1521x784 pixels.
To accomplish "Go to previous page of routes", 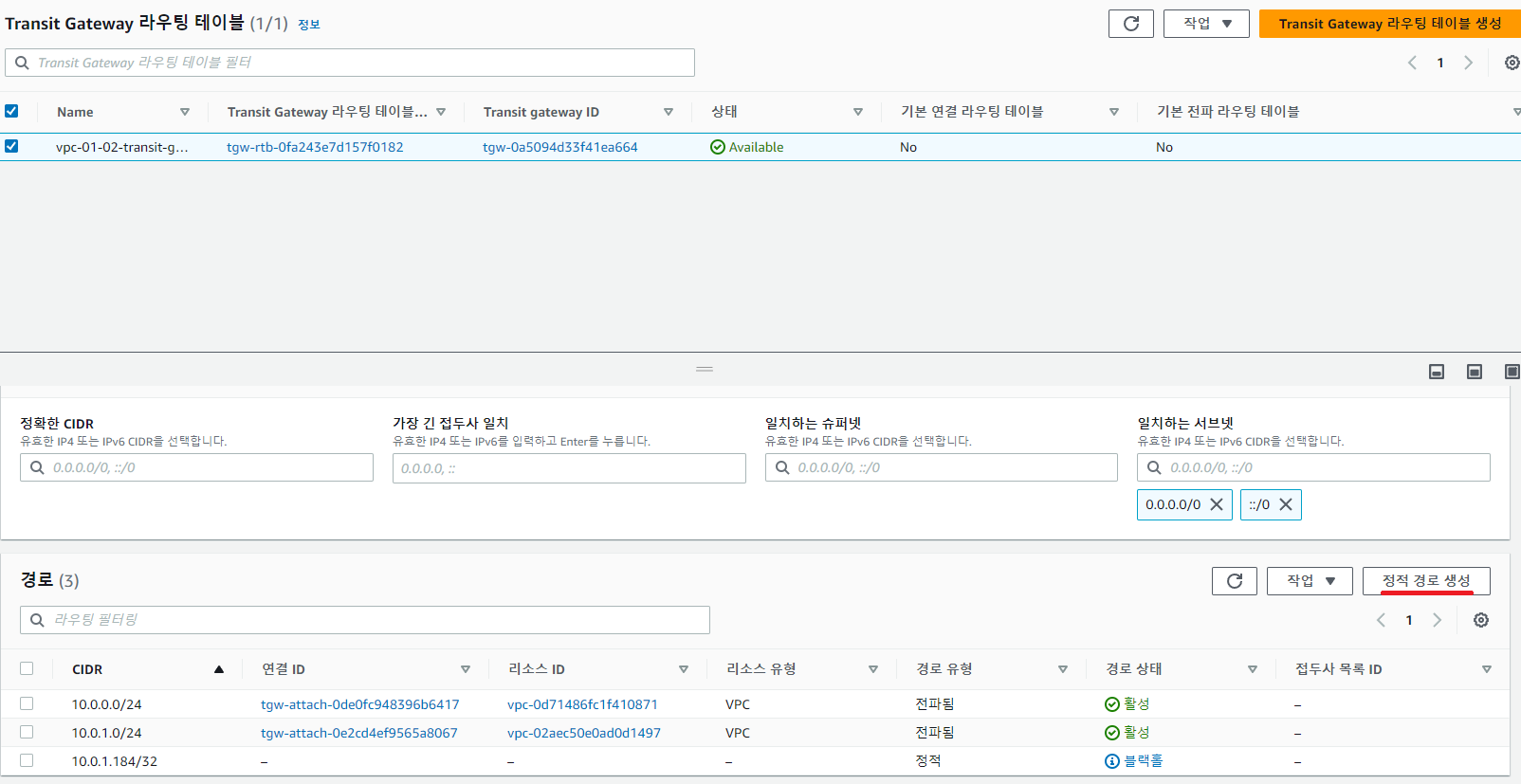I will (1381, 620).
